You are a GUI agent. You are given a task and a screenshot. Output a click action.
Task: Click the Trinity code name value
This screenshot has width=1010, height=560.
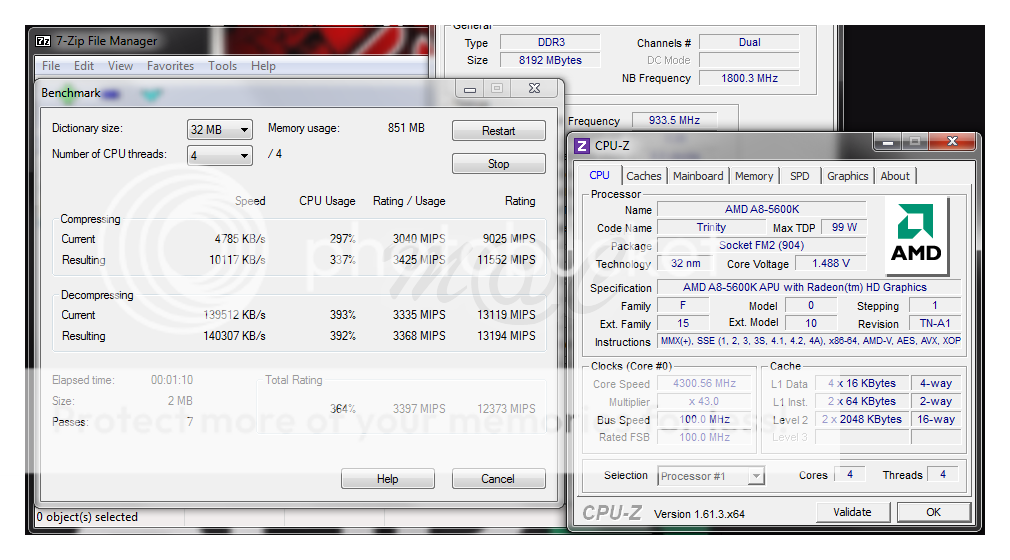coord(711,227)
